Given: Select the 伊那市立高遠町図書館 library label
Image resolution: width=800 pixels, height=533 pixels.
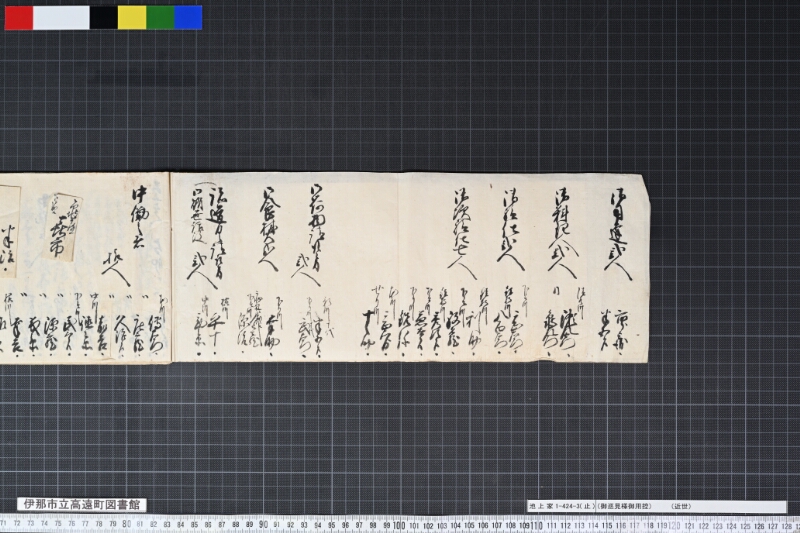Looking at the screenshot, I should [82, 505].
